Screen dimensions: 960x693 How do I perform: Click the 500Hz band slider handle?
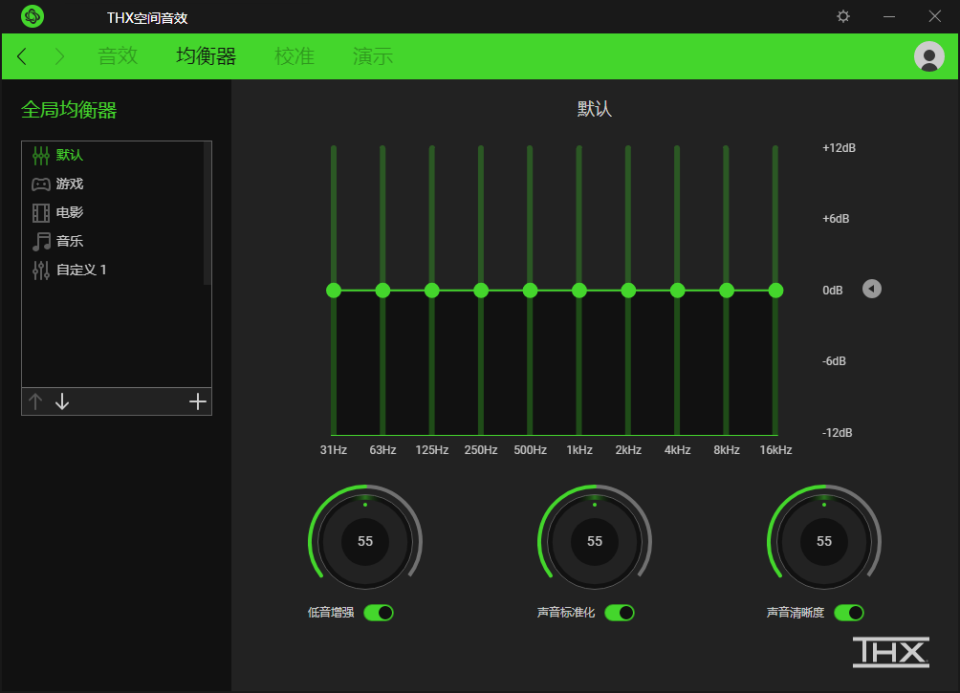click(530, 291)
